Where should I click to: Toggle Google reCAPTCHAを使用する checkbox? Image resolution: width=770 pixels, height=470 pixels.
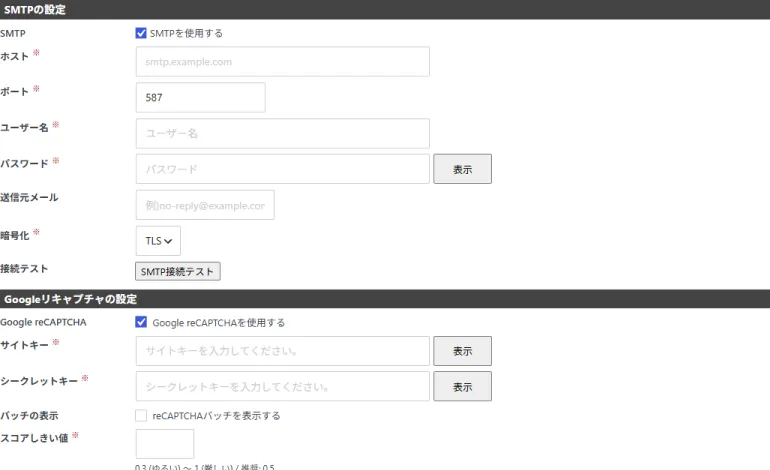coord(141,322)
